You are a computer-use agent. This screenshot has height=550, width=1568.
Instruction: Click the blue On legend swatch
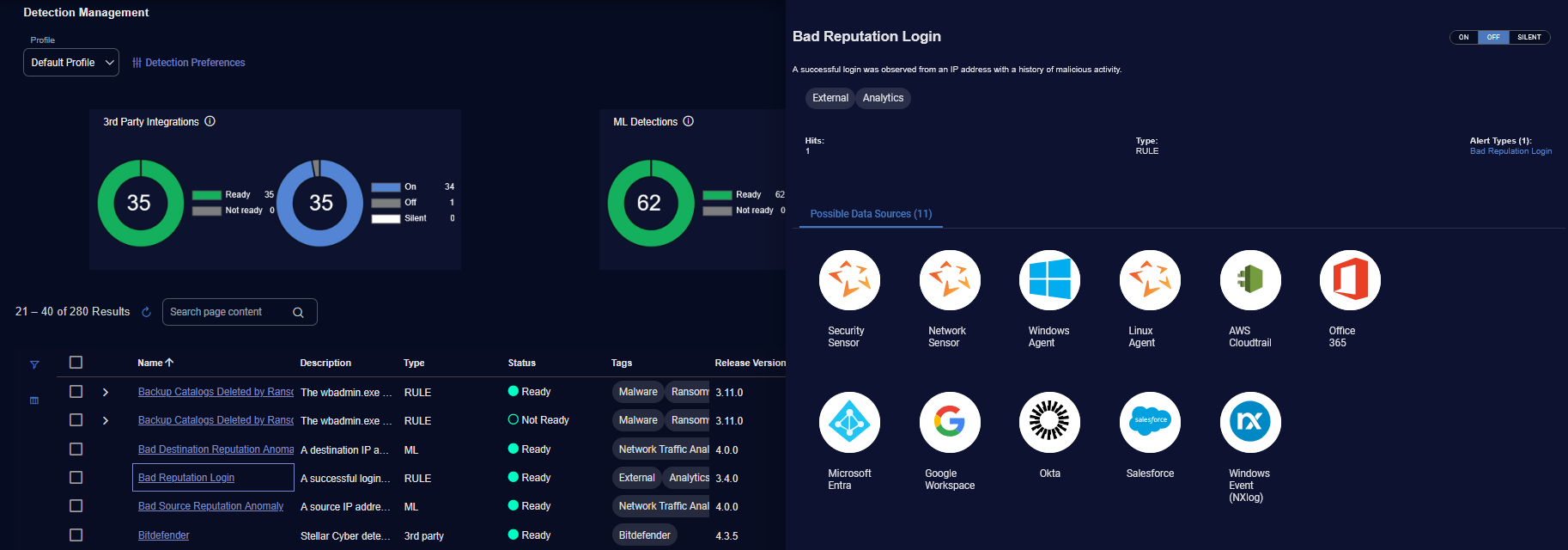[386, 187]
